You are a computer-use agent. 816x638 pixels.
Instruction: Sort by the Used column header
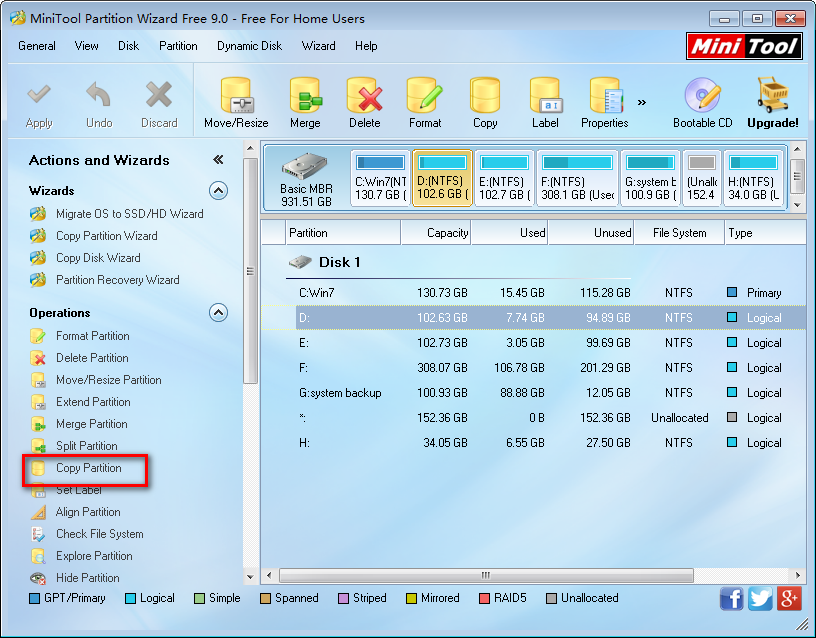click(509, 233)
